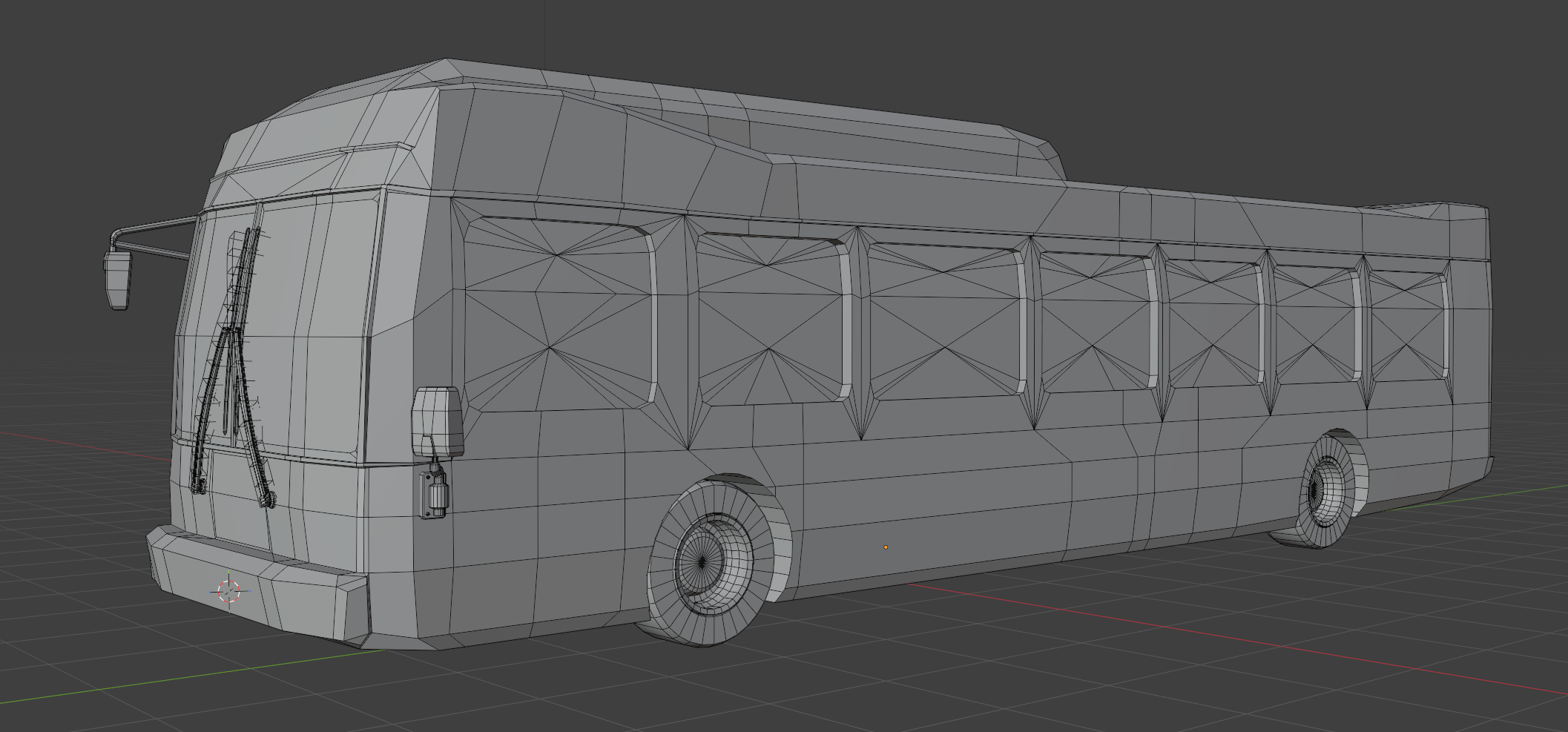The image size is (1568, 732).
Task: Click the orange object origin dot
Action: (886, 547)
